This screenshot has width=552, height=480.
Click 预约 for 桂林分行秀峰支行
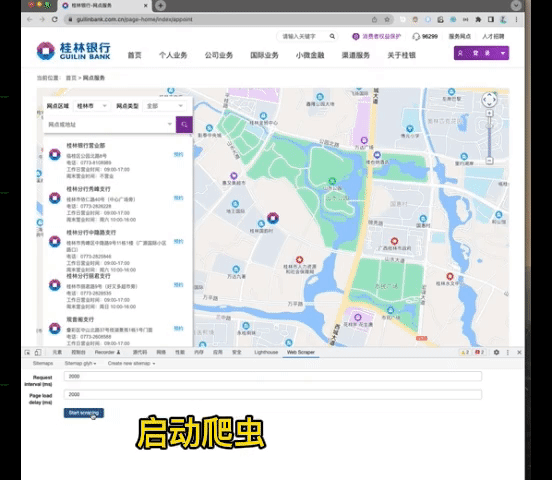click(x=178, y=198)
